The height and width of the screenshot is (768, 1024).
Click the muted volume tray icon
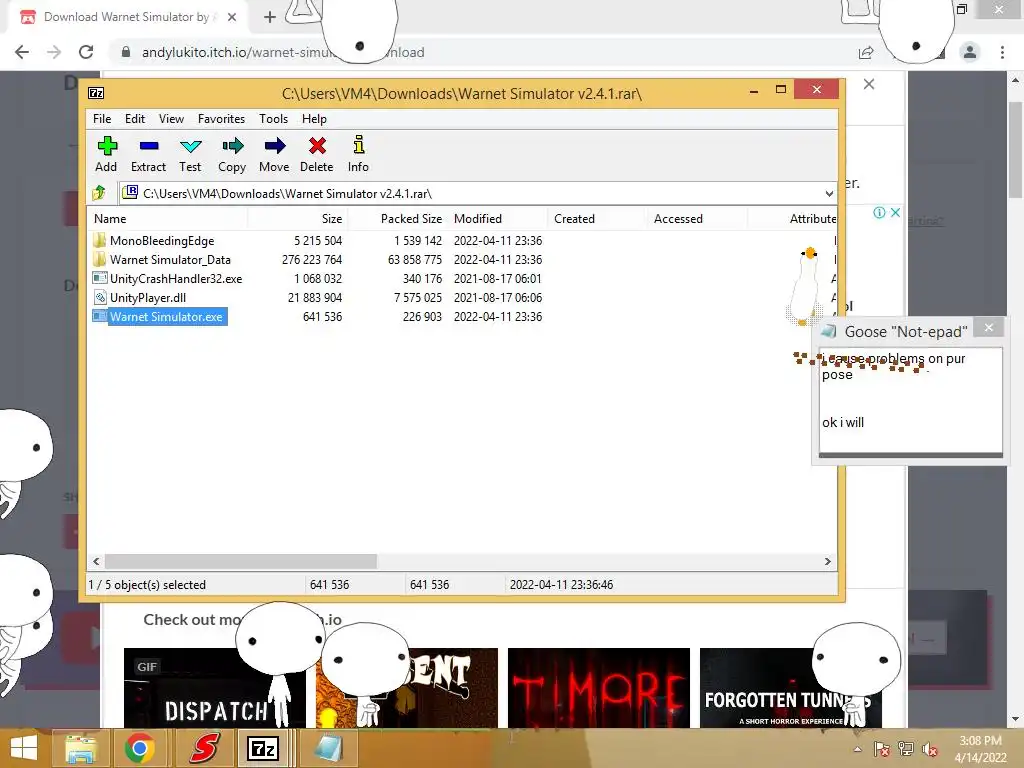coord(930,750)
